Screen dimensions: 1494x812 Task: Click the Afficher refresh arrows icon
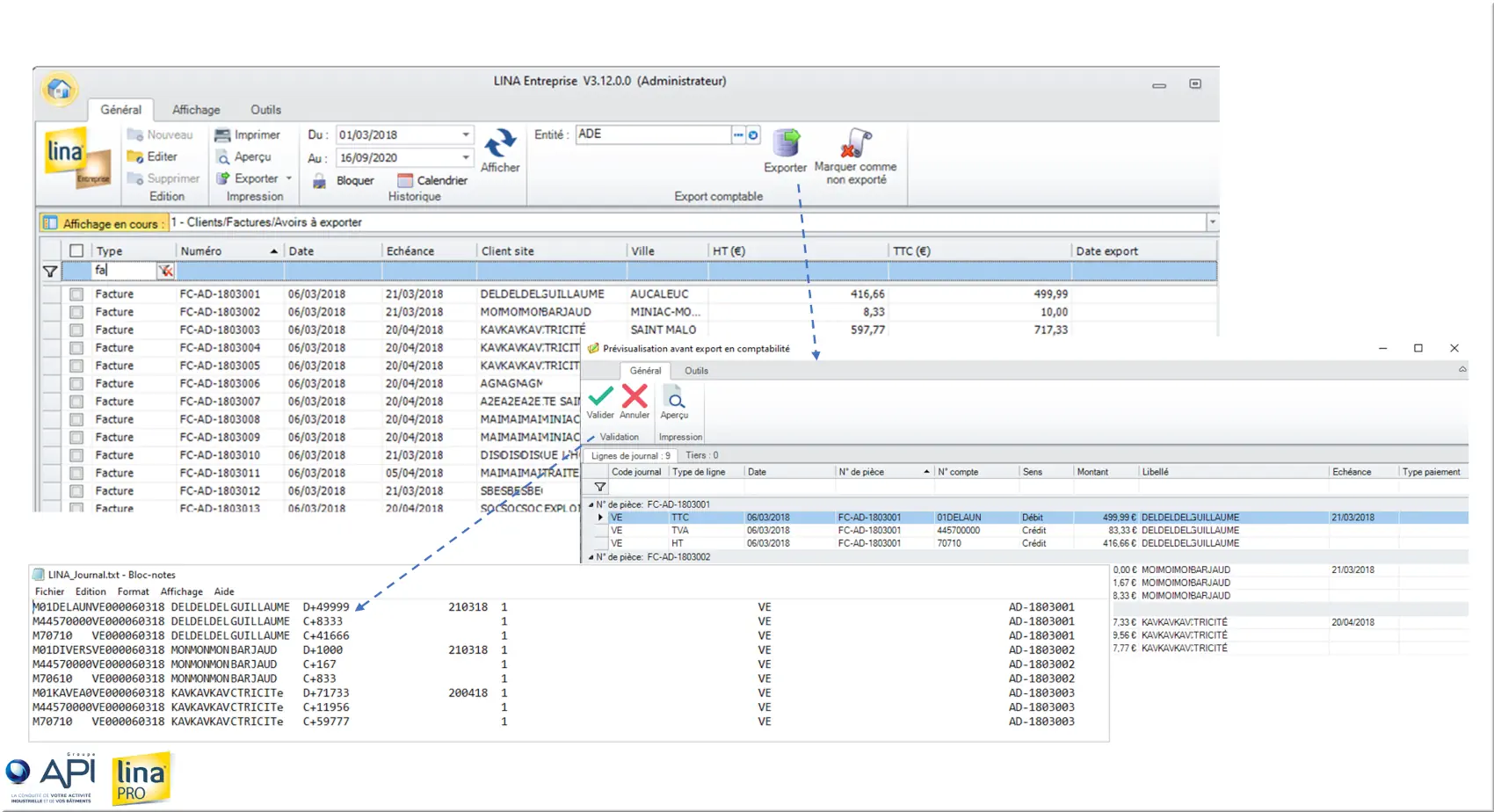500,143
